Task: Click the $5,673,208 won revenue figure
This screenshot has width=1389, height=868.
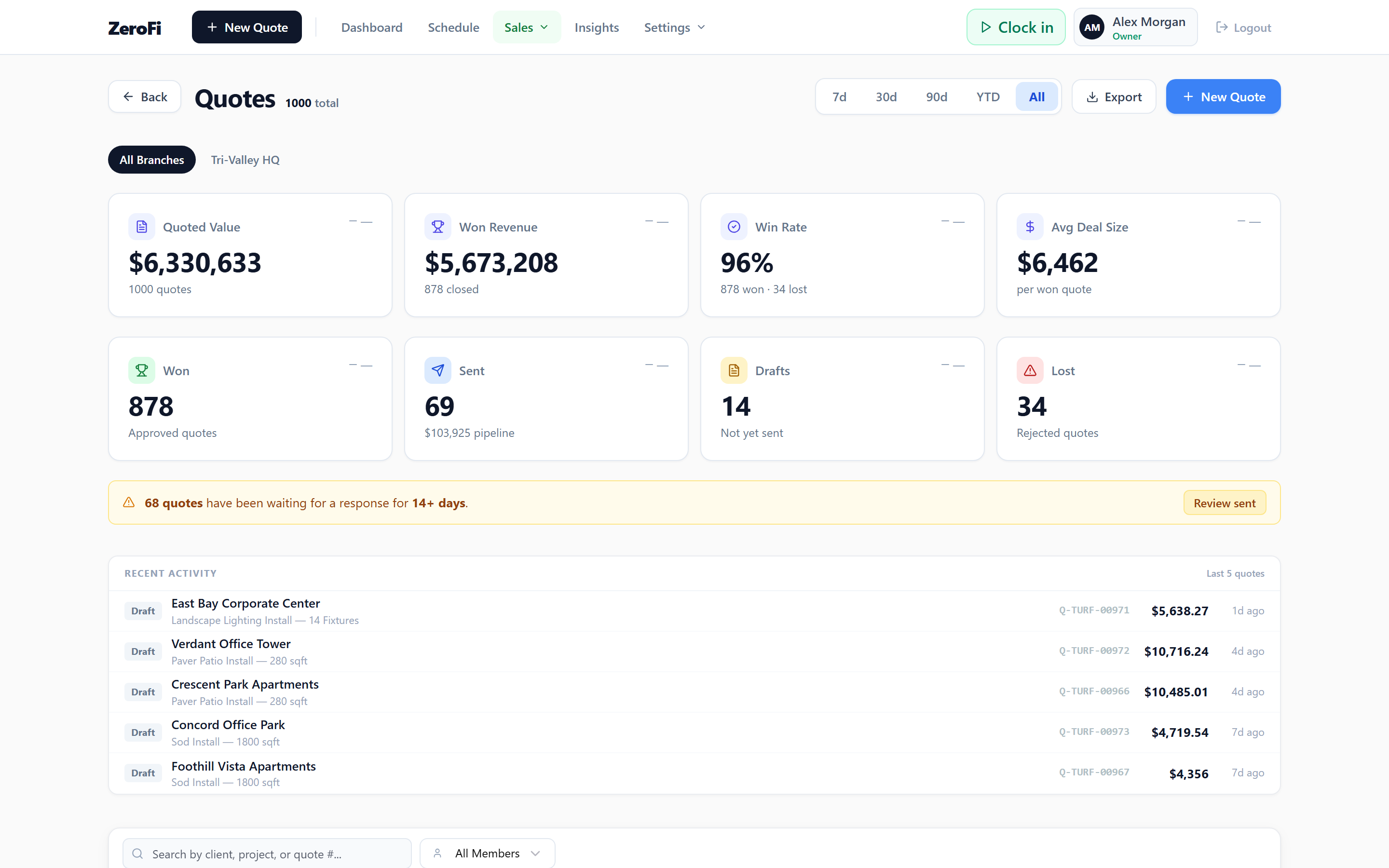Action: pos(491,262)
